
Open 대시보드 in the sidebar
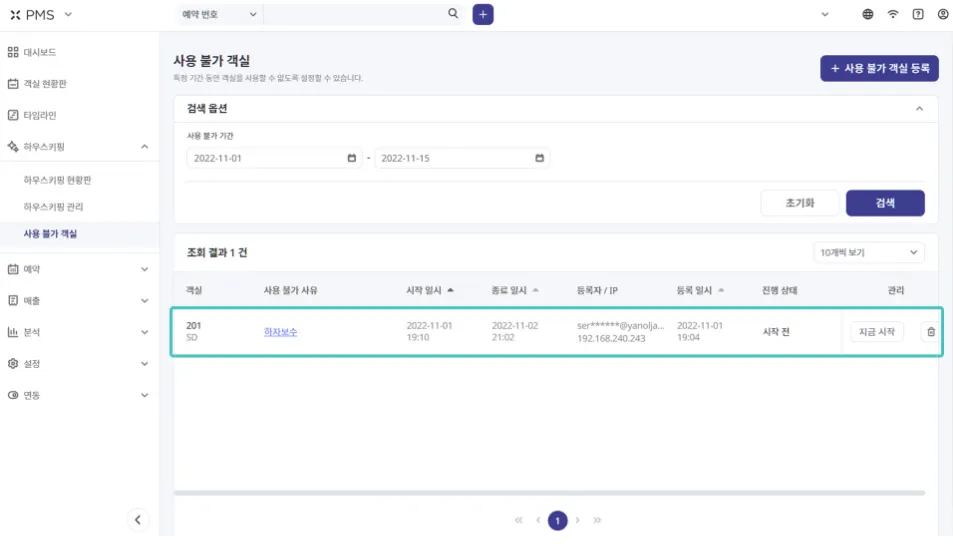tap(40, 52)
